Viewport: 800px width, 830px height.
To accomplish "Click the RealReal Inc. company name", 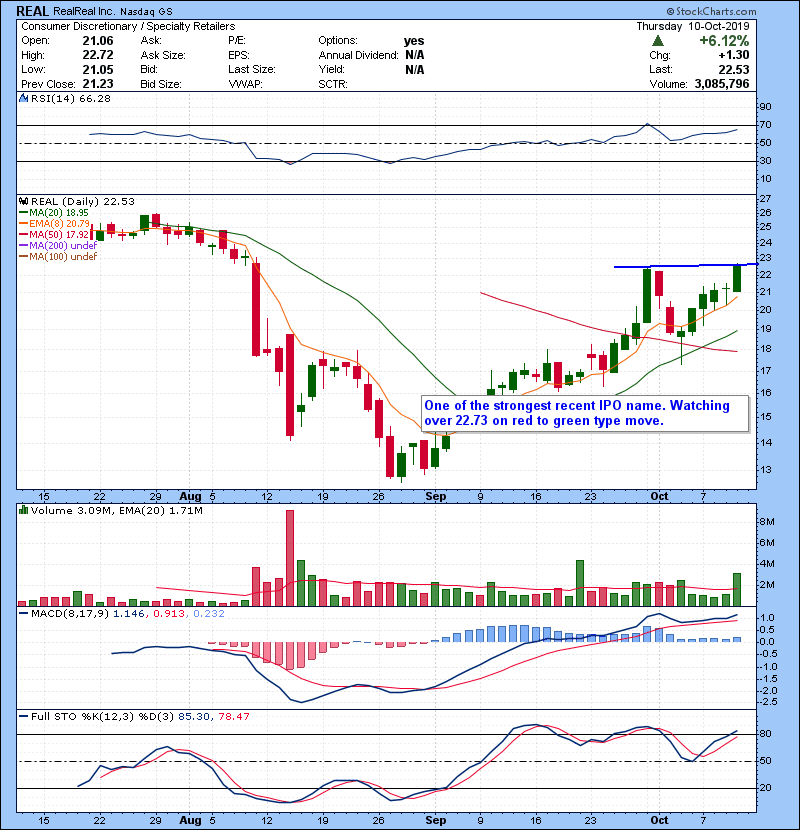I will [x=83, y=11].
